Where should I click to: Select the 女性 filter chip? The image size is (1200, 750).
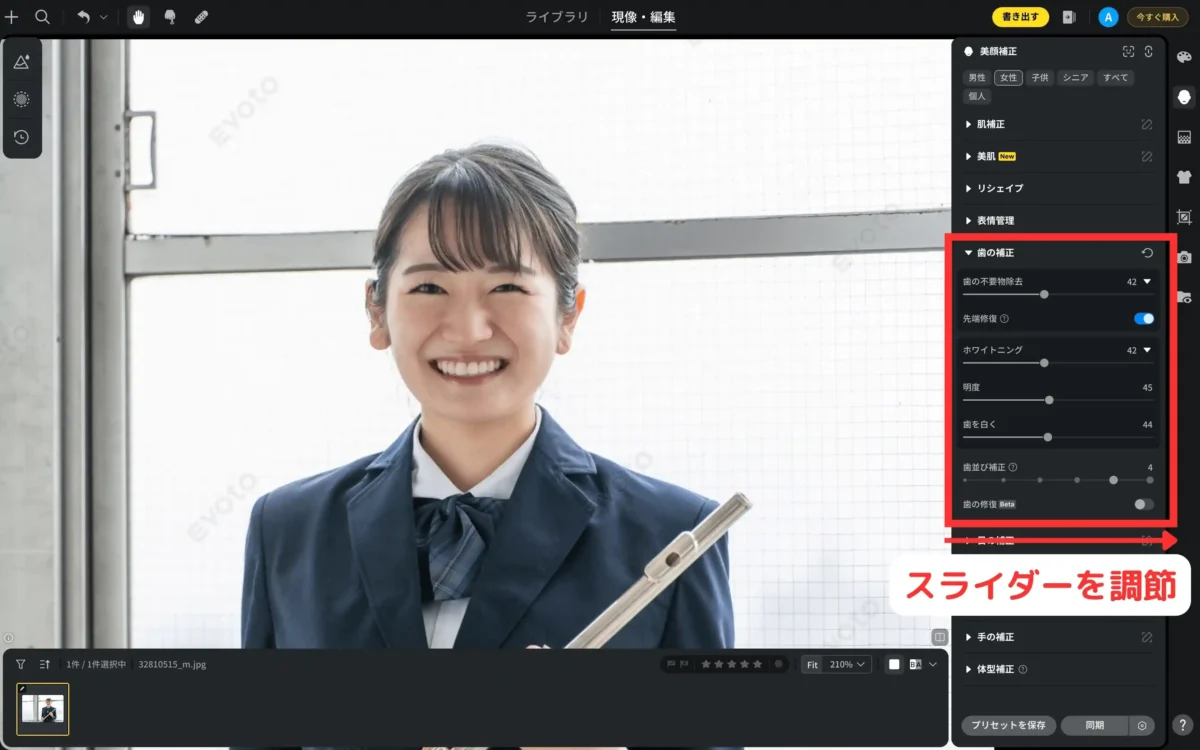click(x=1008, y=77)
